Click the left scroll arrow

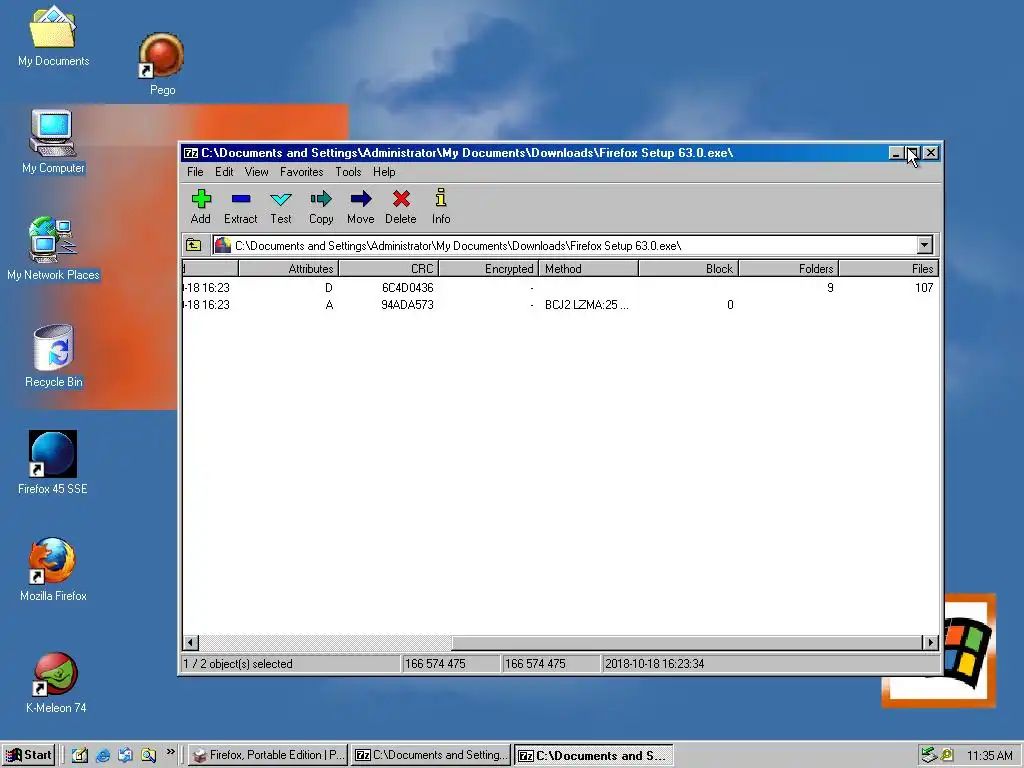[x=190, y=643]
